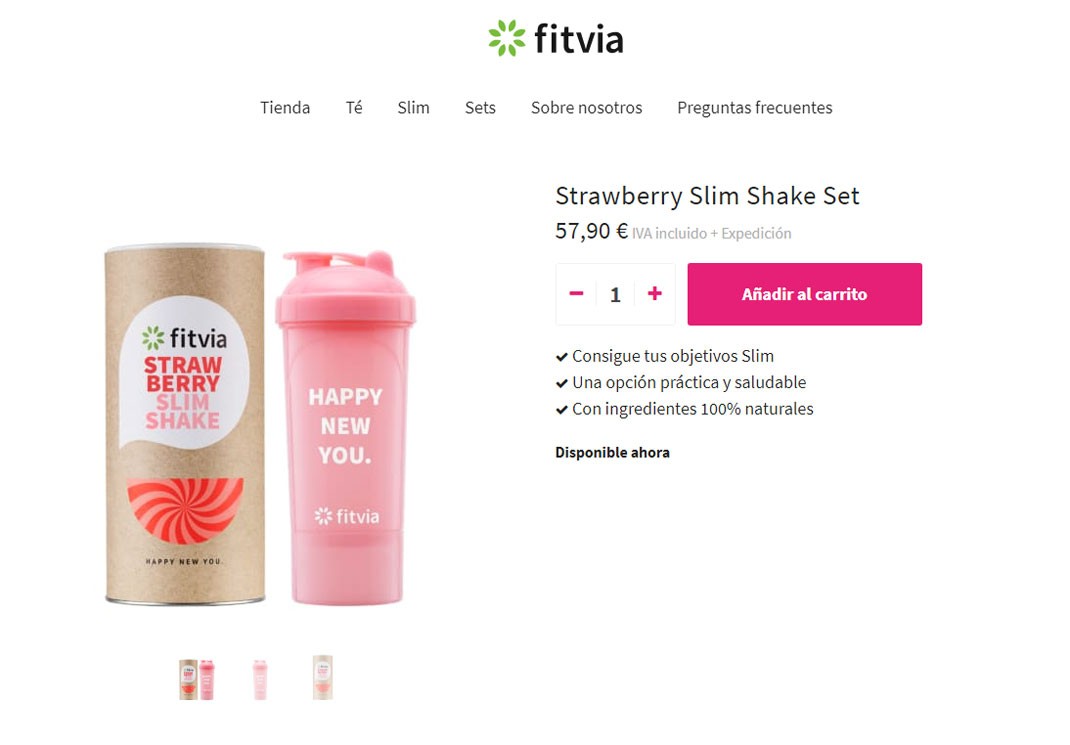
Task: Increase quantity with the plus icon
Action: click(654, 293)
